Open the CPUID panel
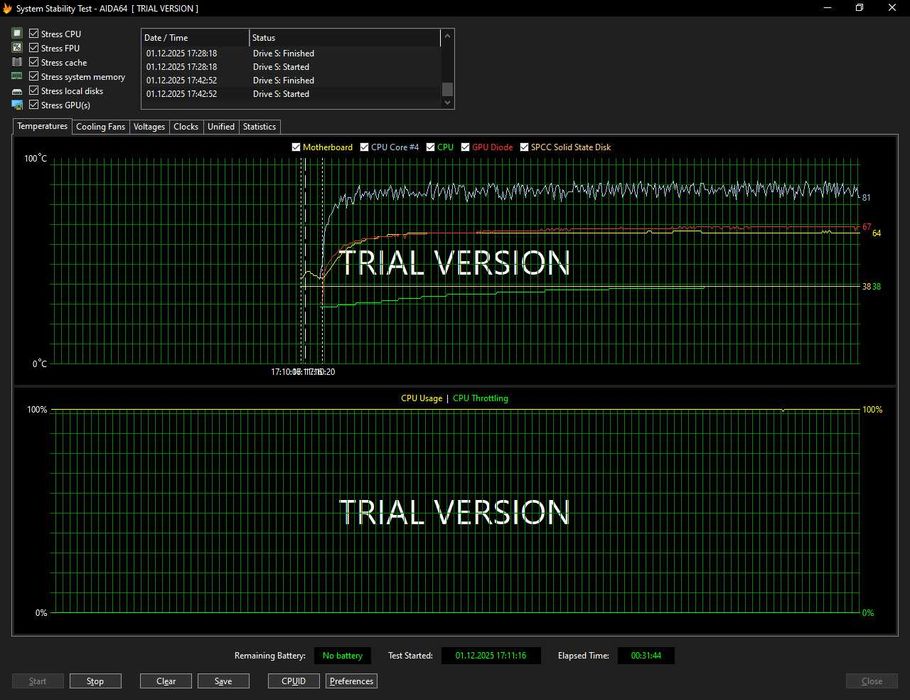The width and height of the screenshot is (910, 700). [x=294, y=681]
